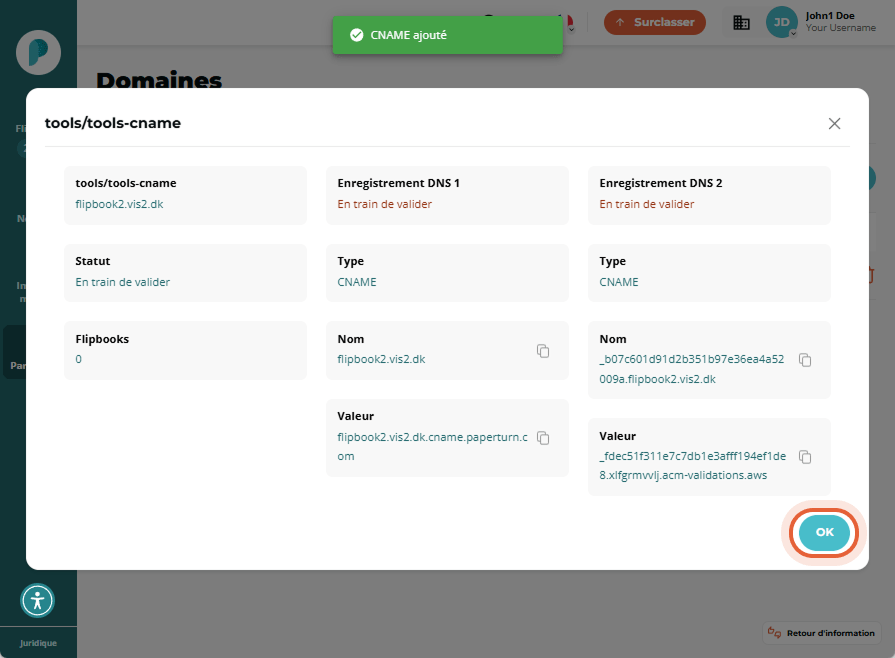This screenshot has width=895, height=658.
Task: Select DNS 2 Nom record text
Action: 692,369
